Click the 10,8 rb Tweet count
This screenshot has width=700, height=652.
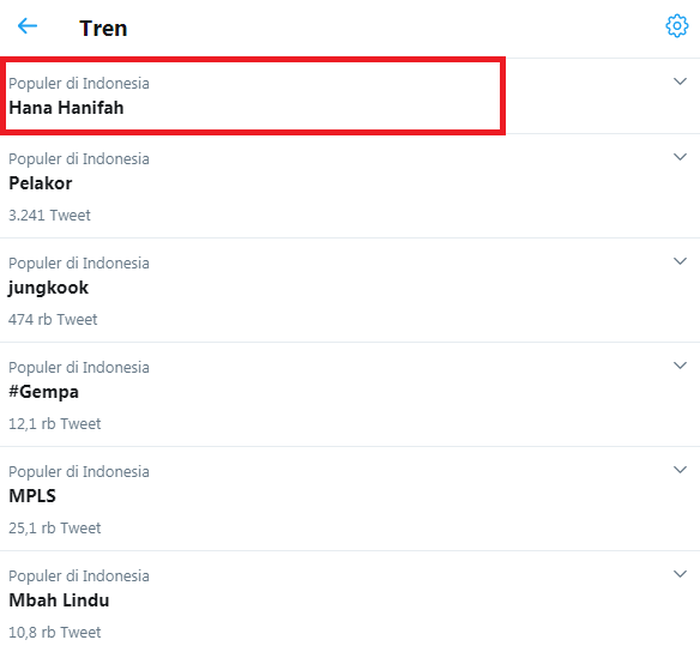[x=54, y=632]
